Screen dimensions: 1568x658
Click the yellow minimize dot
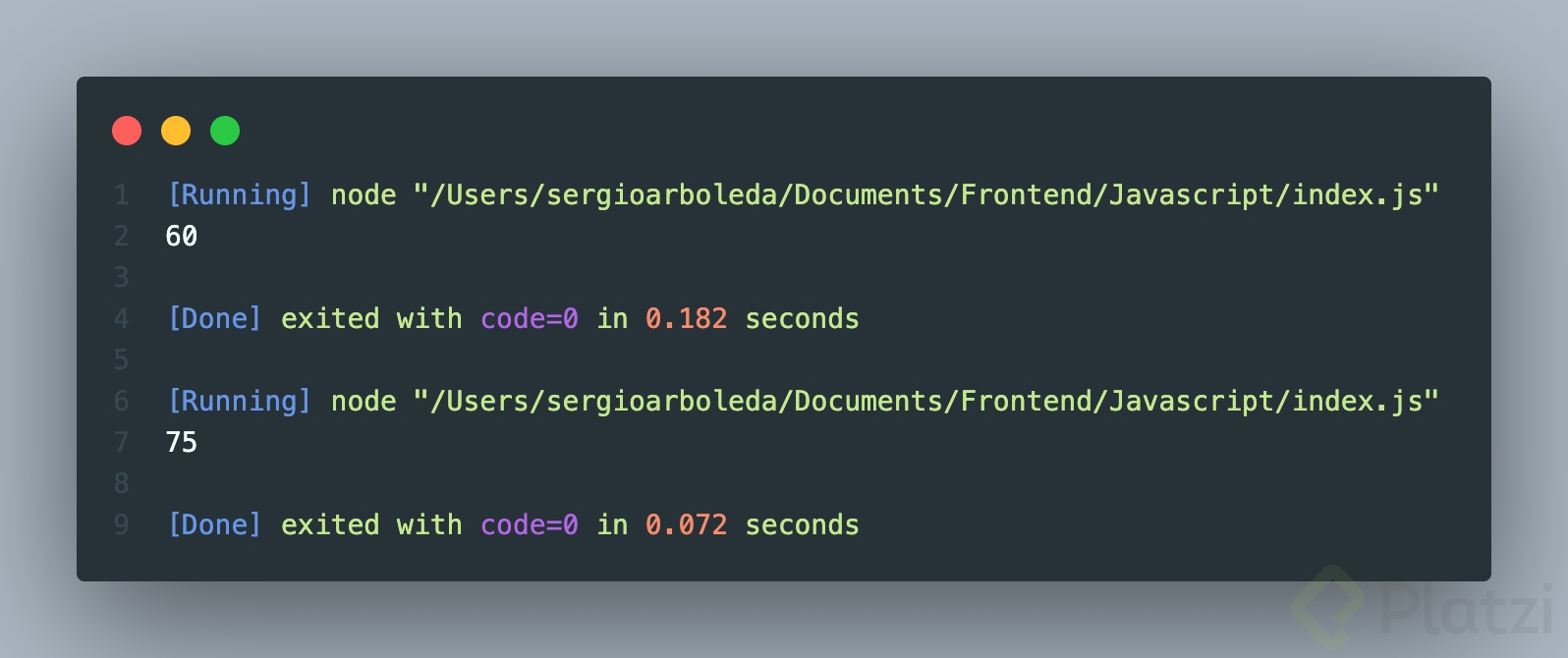click(176, 131)
